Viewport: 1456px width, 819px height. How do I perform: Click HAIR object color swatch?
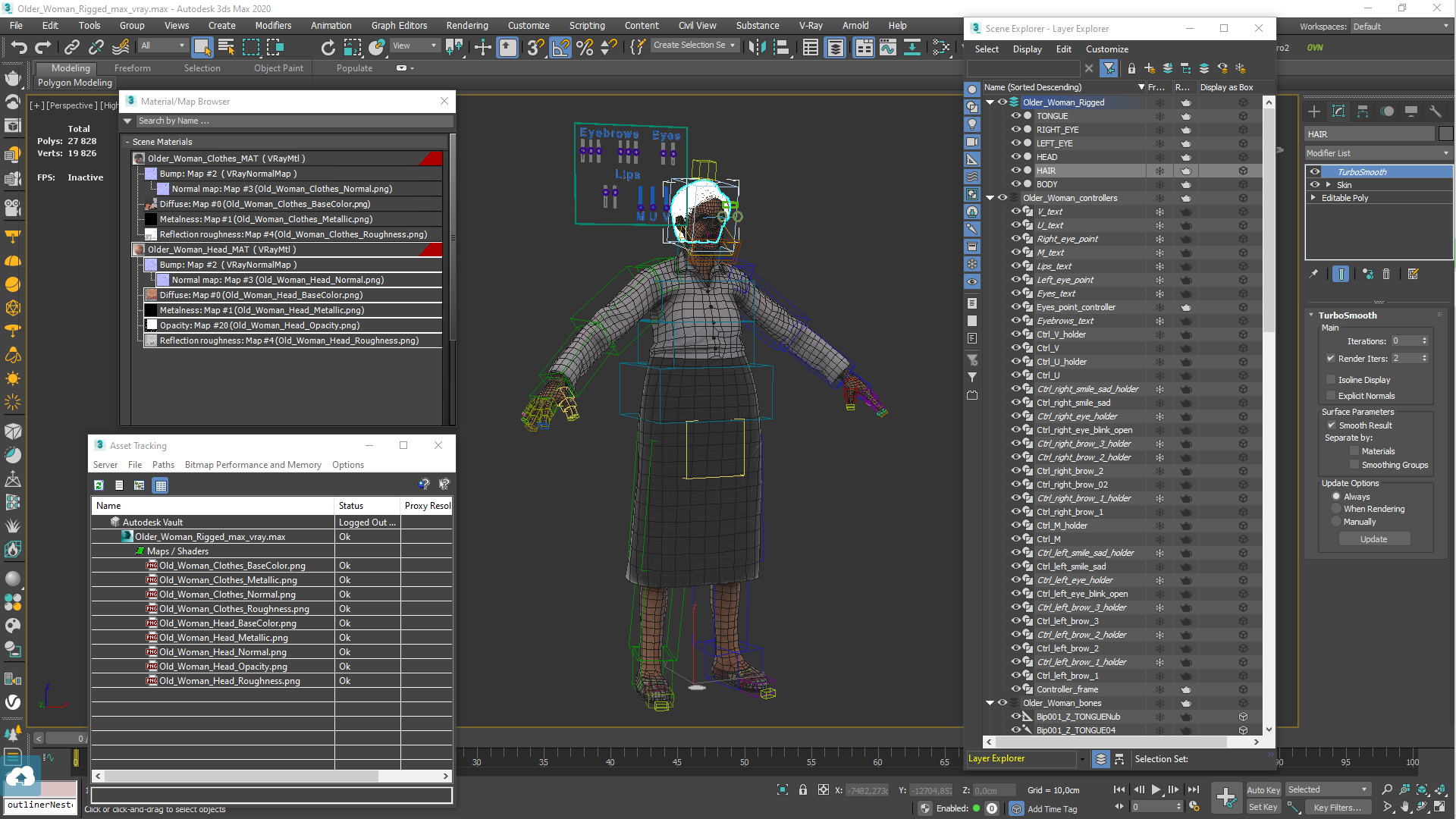[x=1445, y=134]
